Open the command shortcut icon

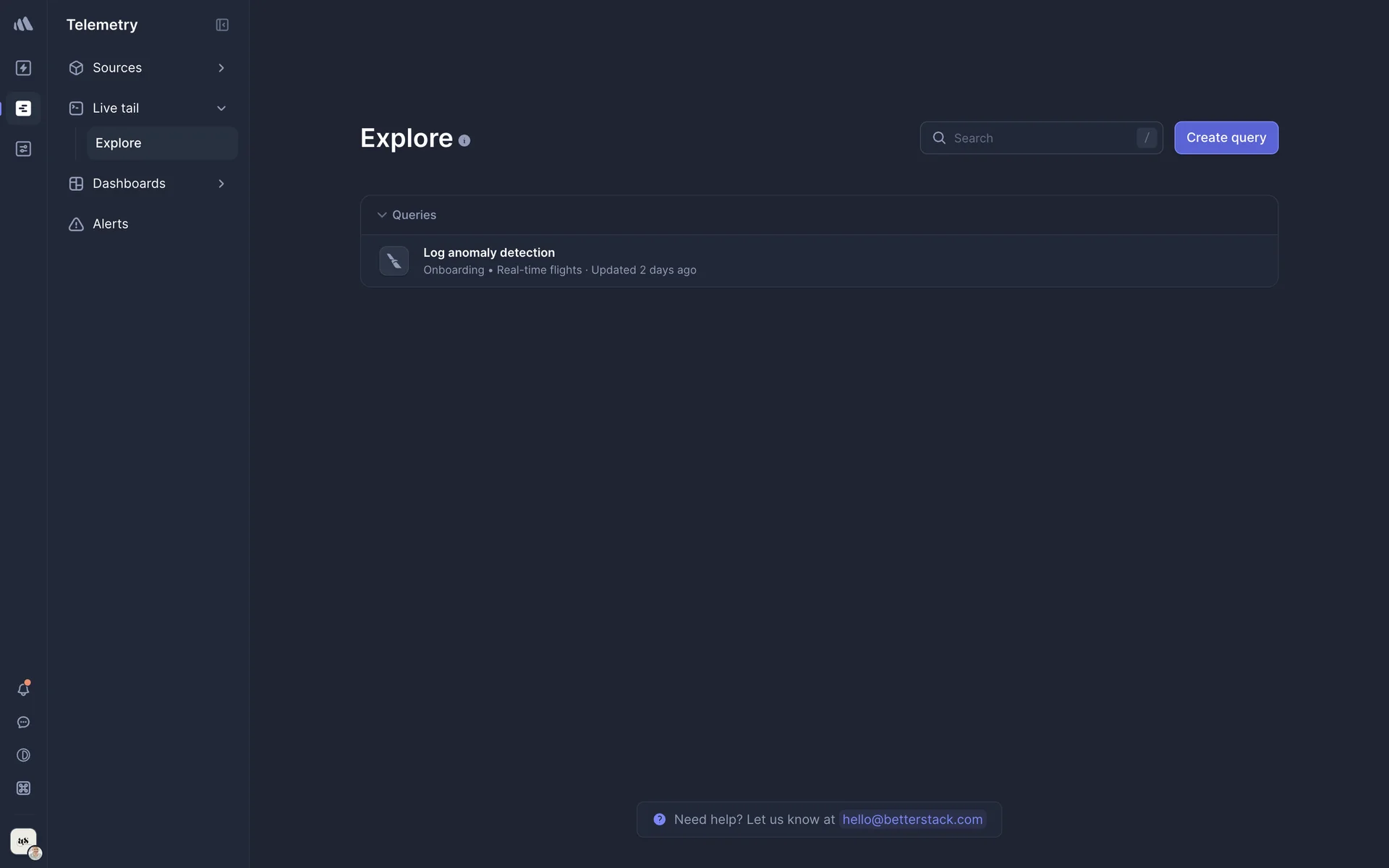23,788
